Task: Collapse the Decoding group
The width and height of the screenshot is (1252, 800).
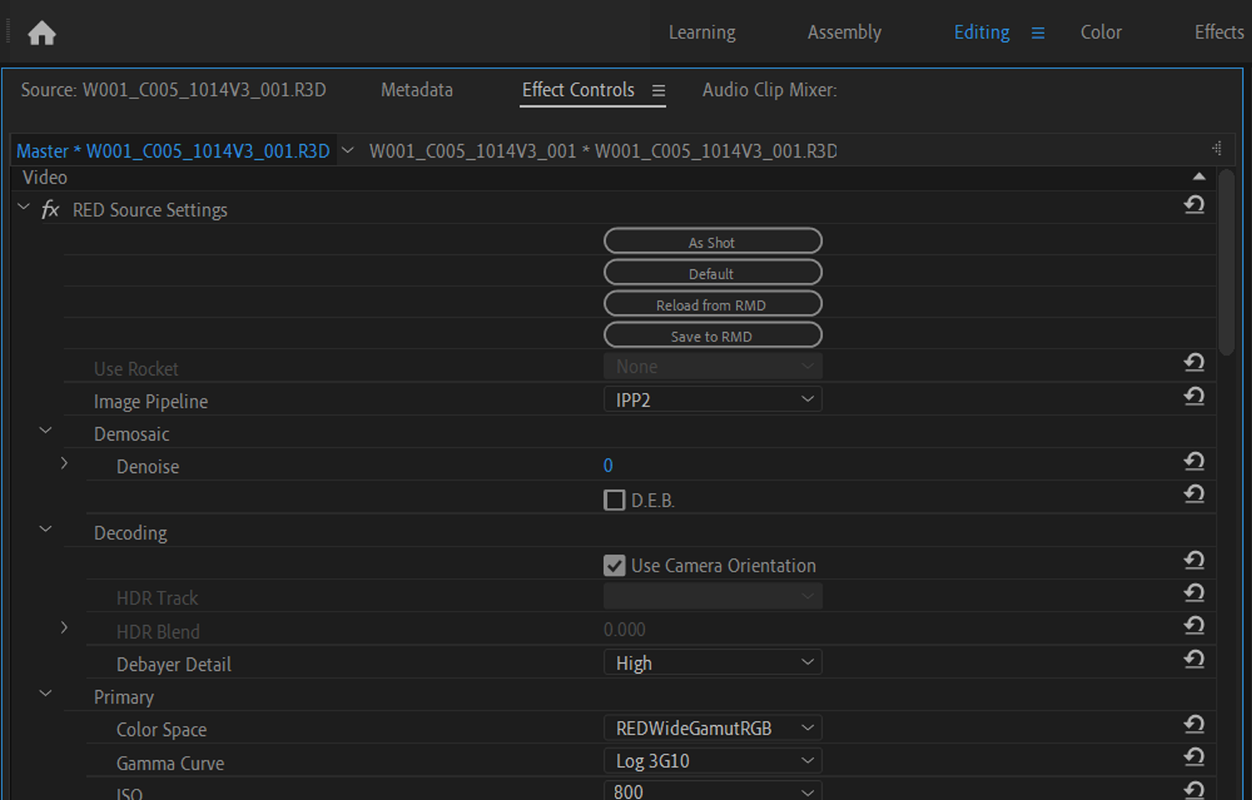Action: 45,530
